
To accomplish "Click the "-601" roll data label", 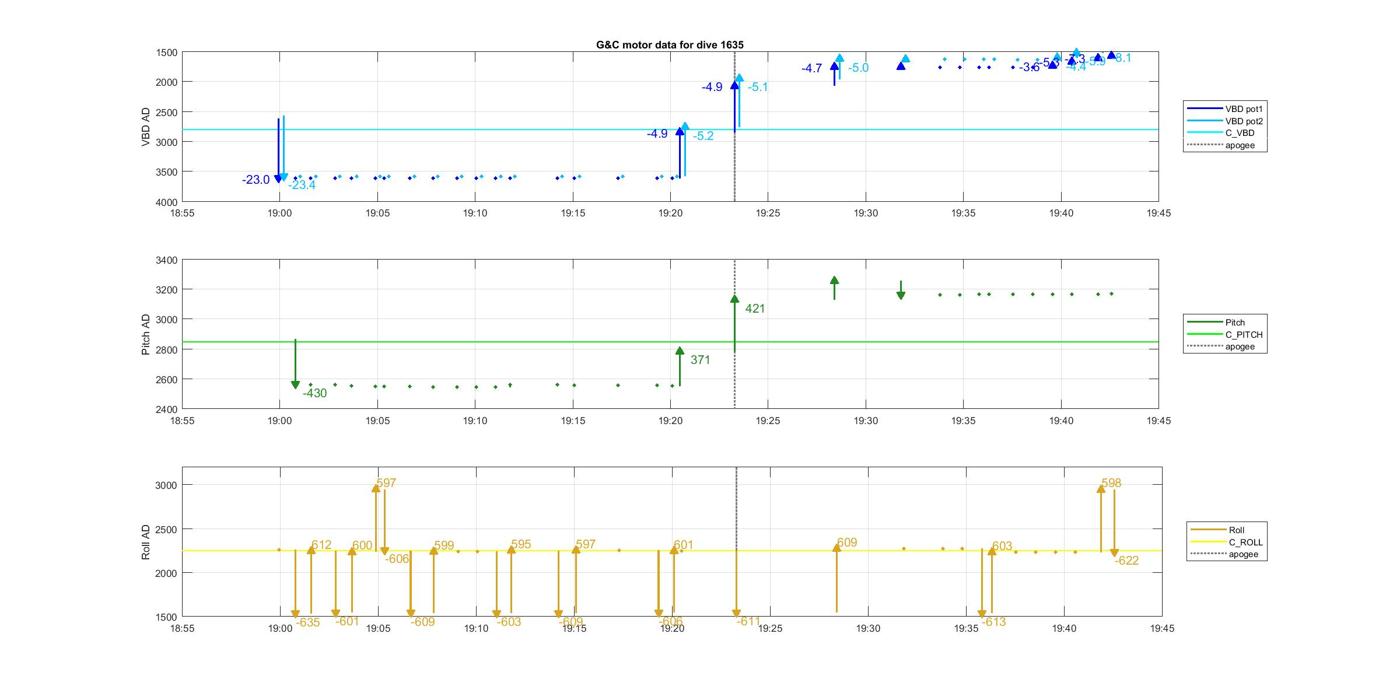I will tap(347, 621).
